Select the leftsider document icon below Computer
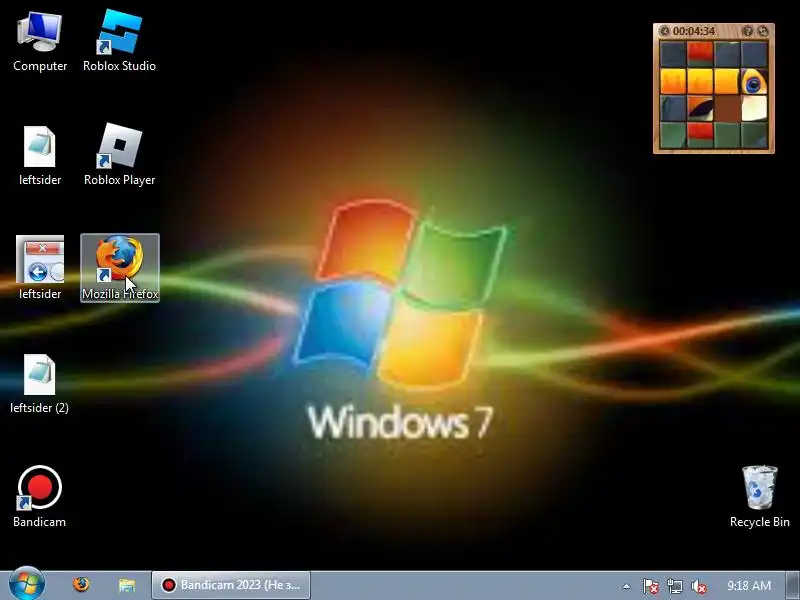Screen dimensions: 800x600 pos(40,156)
